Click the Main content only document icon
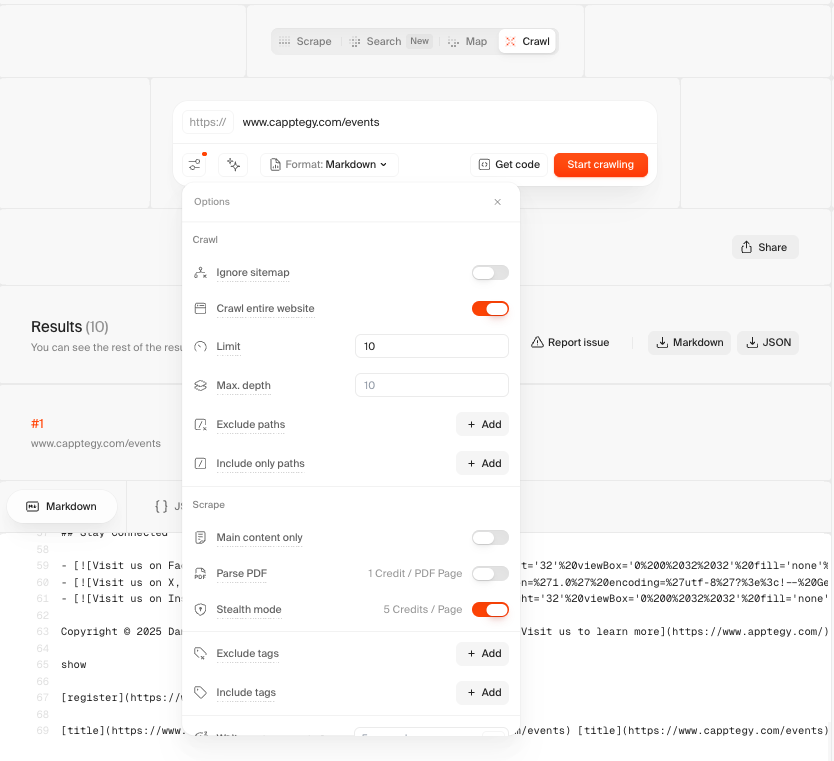The image size is (834, 761). pyautogui.click(x=201, y=538)
